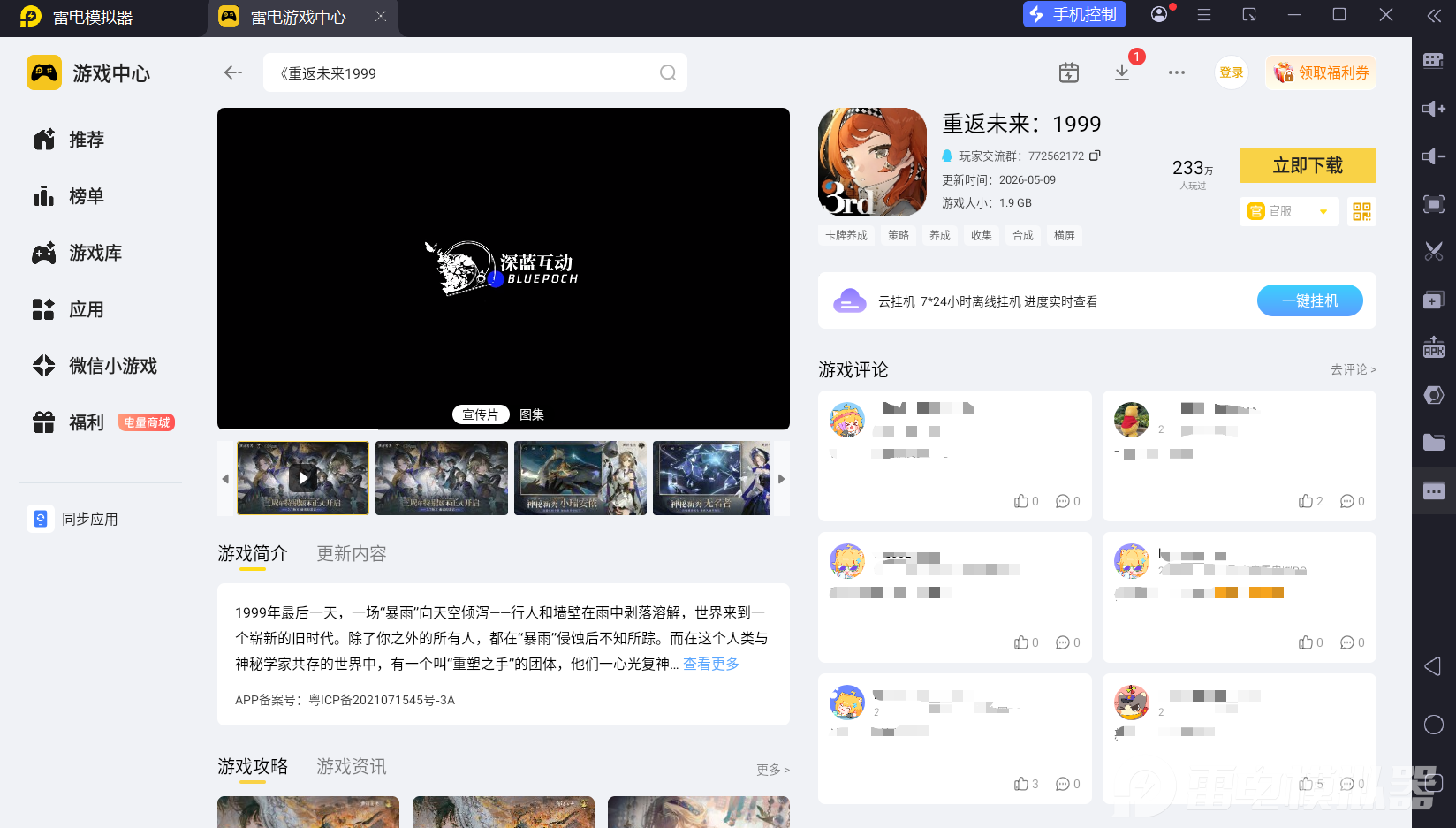Viewport: 1456px width, 828px height.
Task: Click the Android back triangle button
Action: coord(1433,666)
